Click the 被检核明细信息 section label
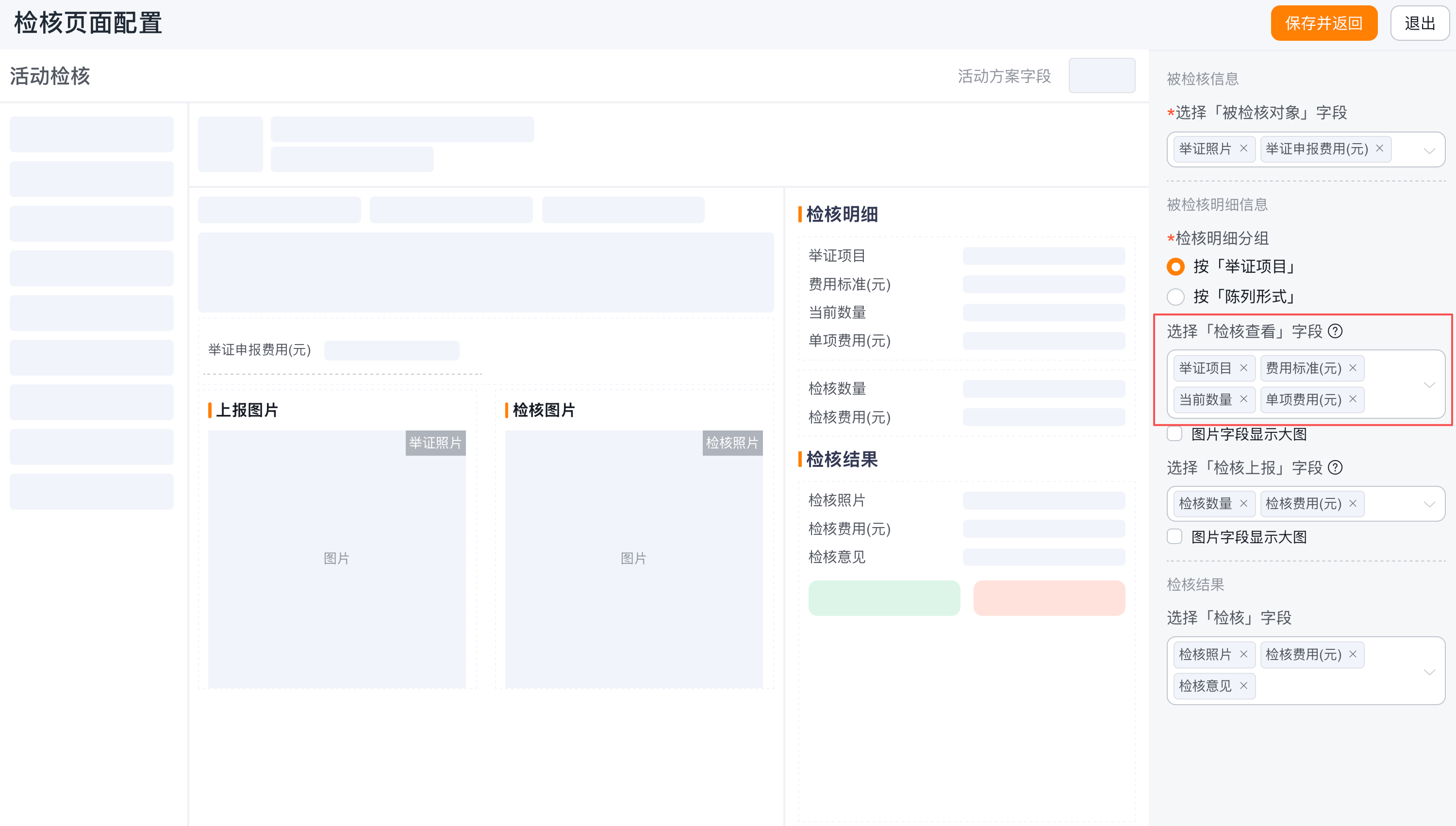 coord(1217,205)
